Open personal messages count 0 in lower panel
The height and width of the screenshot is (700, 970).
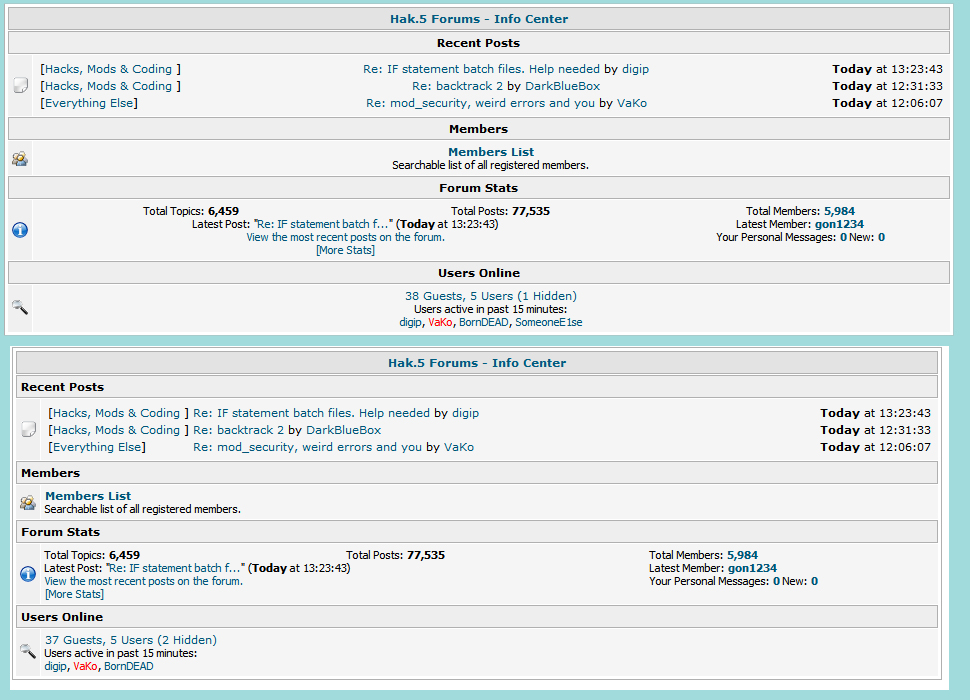[x=776, y=581]
